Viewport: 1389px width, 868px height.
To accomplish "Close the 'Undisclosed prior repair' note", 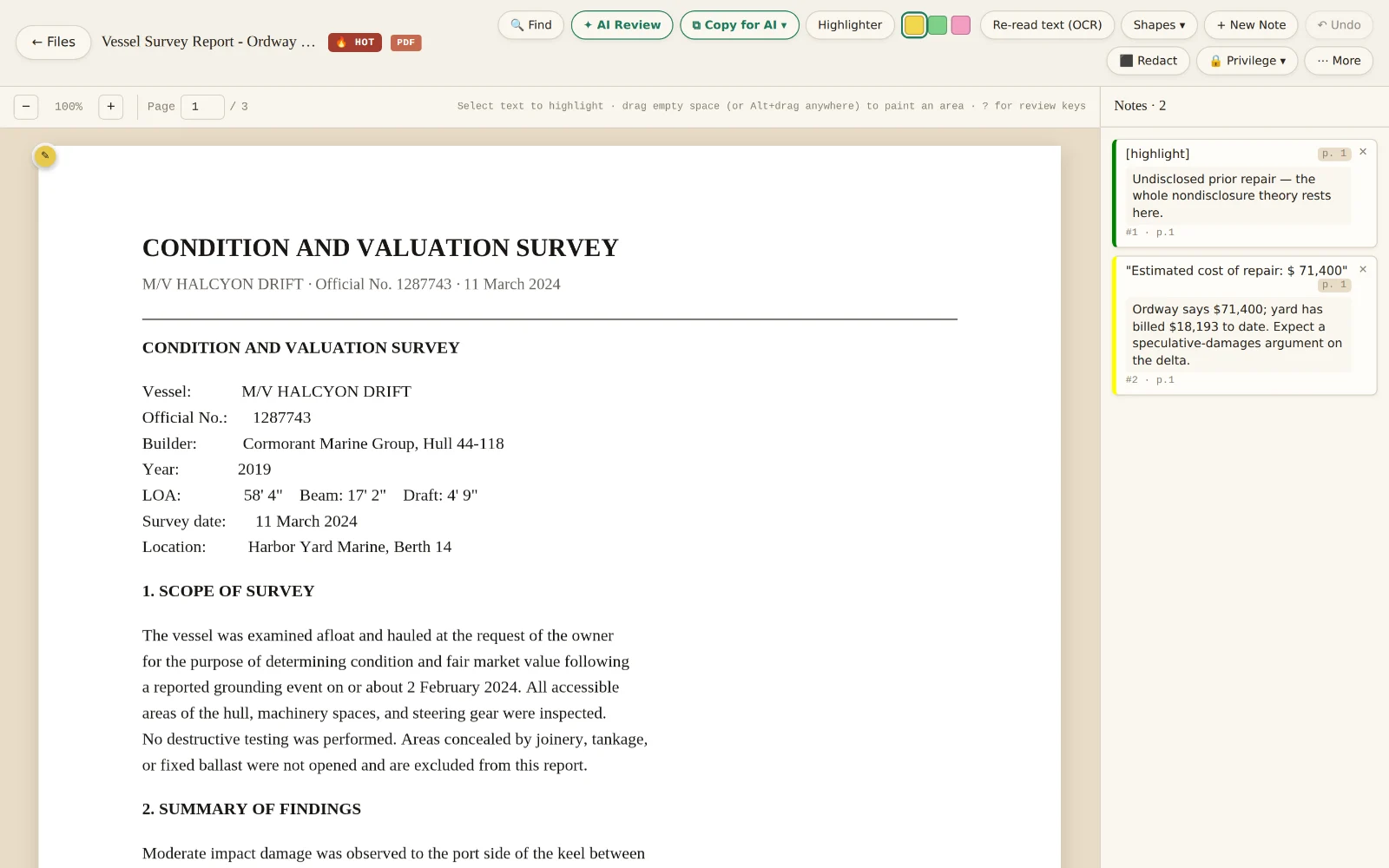I will (1363, 152).
